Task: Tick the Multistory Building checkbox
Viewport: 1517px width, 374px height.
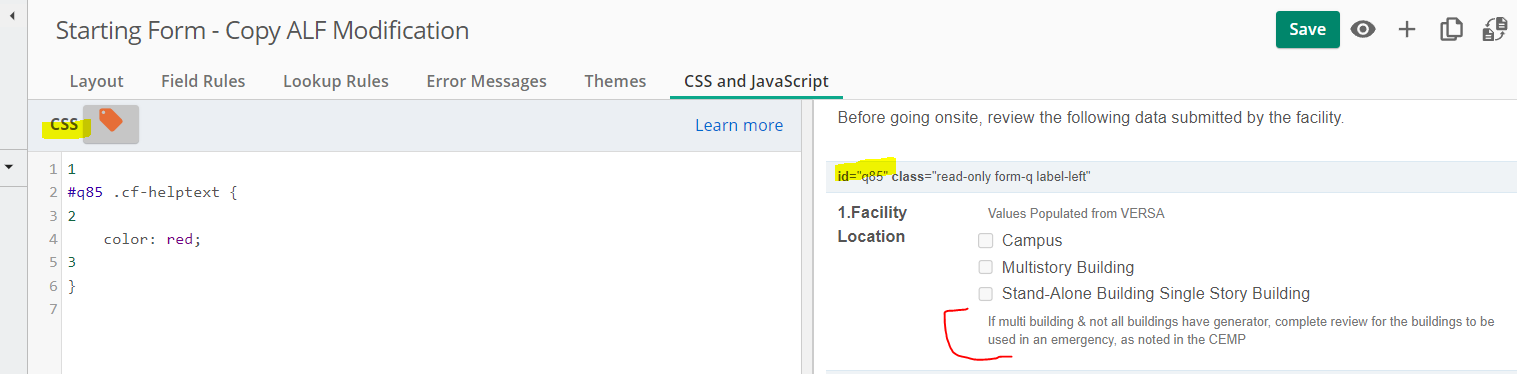Action: pyautogui.click(x=986, y=267)
